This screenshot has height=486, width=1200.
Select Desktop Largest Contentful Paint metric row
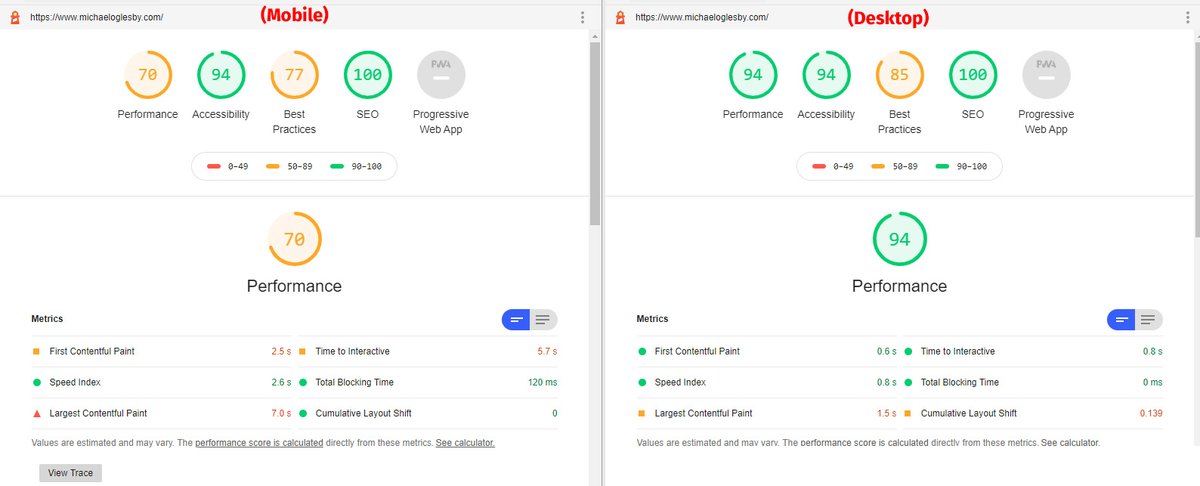766,413
